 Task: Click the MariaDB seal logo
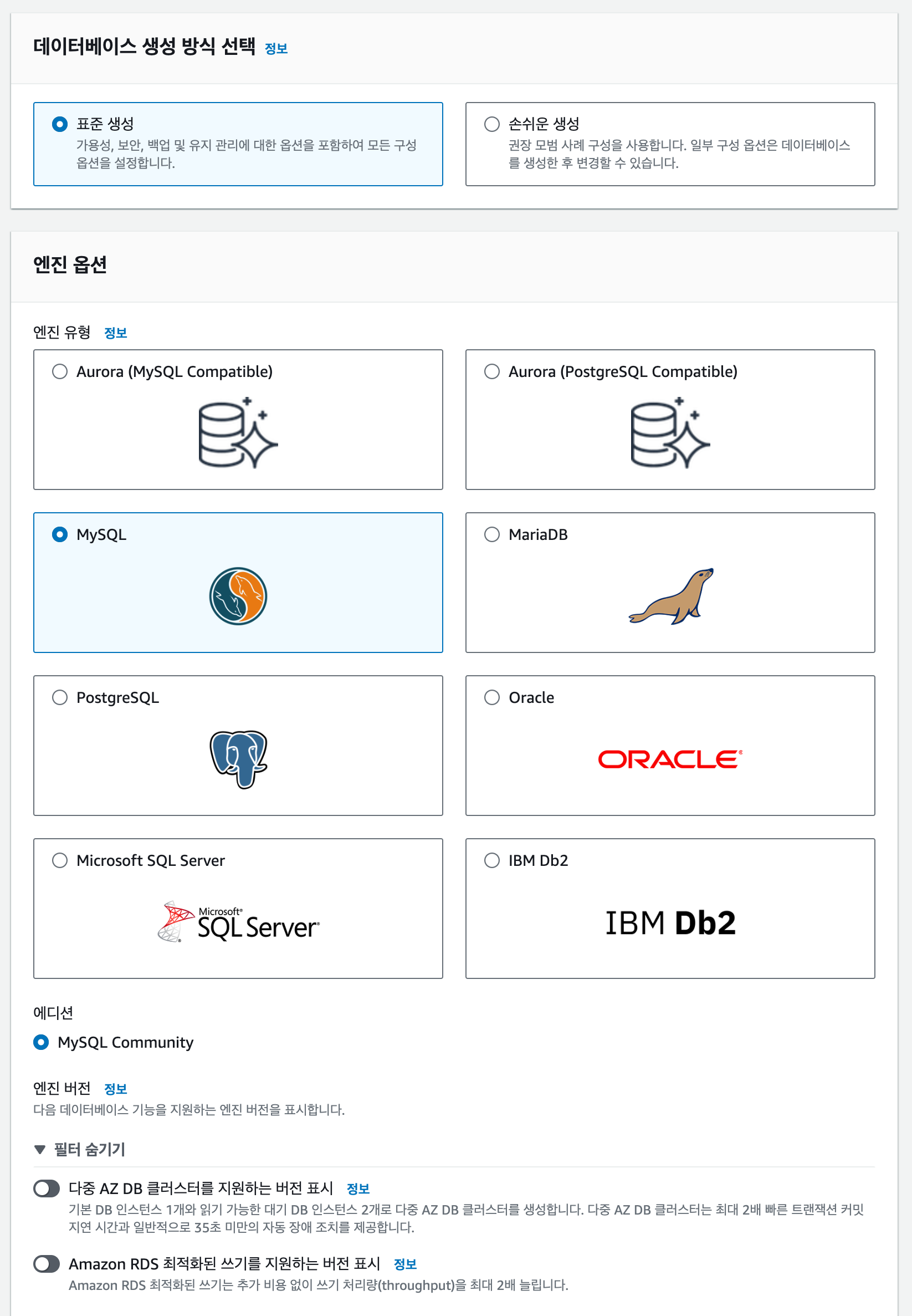(671, 596)
